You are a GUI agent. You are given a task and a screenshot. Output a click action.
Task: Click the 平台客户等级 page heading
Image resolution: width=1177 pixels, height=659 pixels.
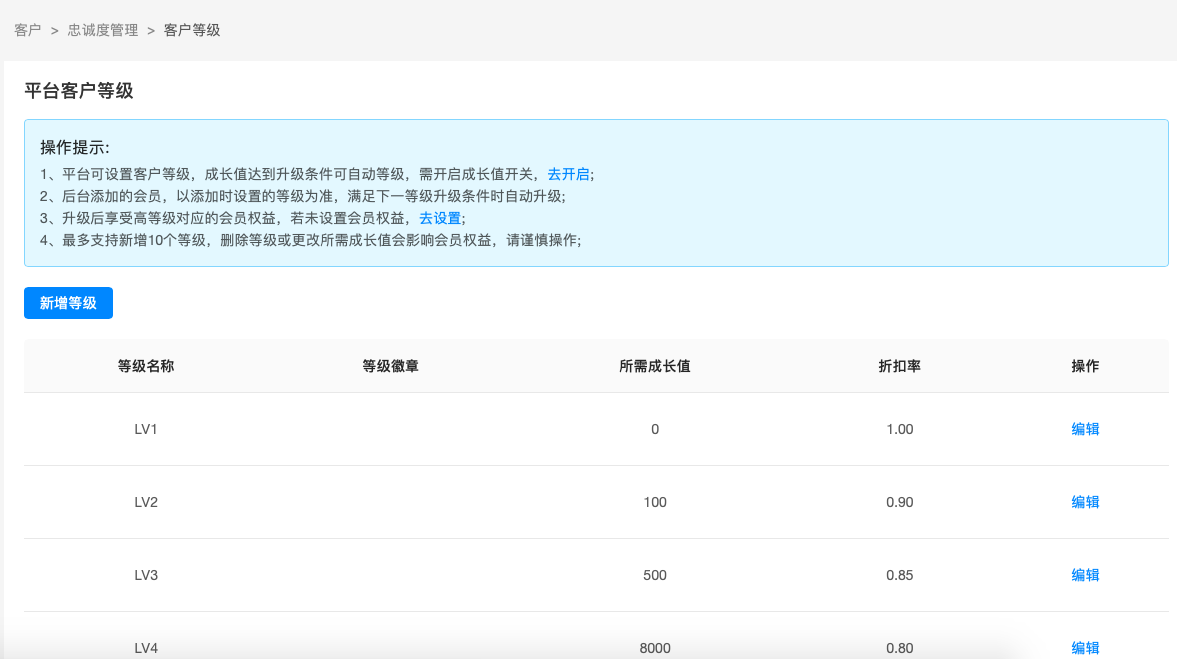pos(79,91)
